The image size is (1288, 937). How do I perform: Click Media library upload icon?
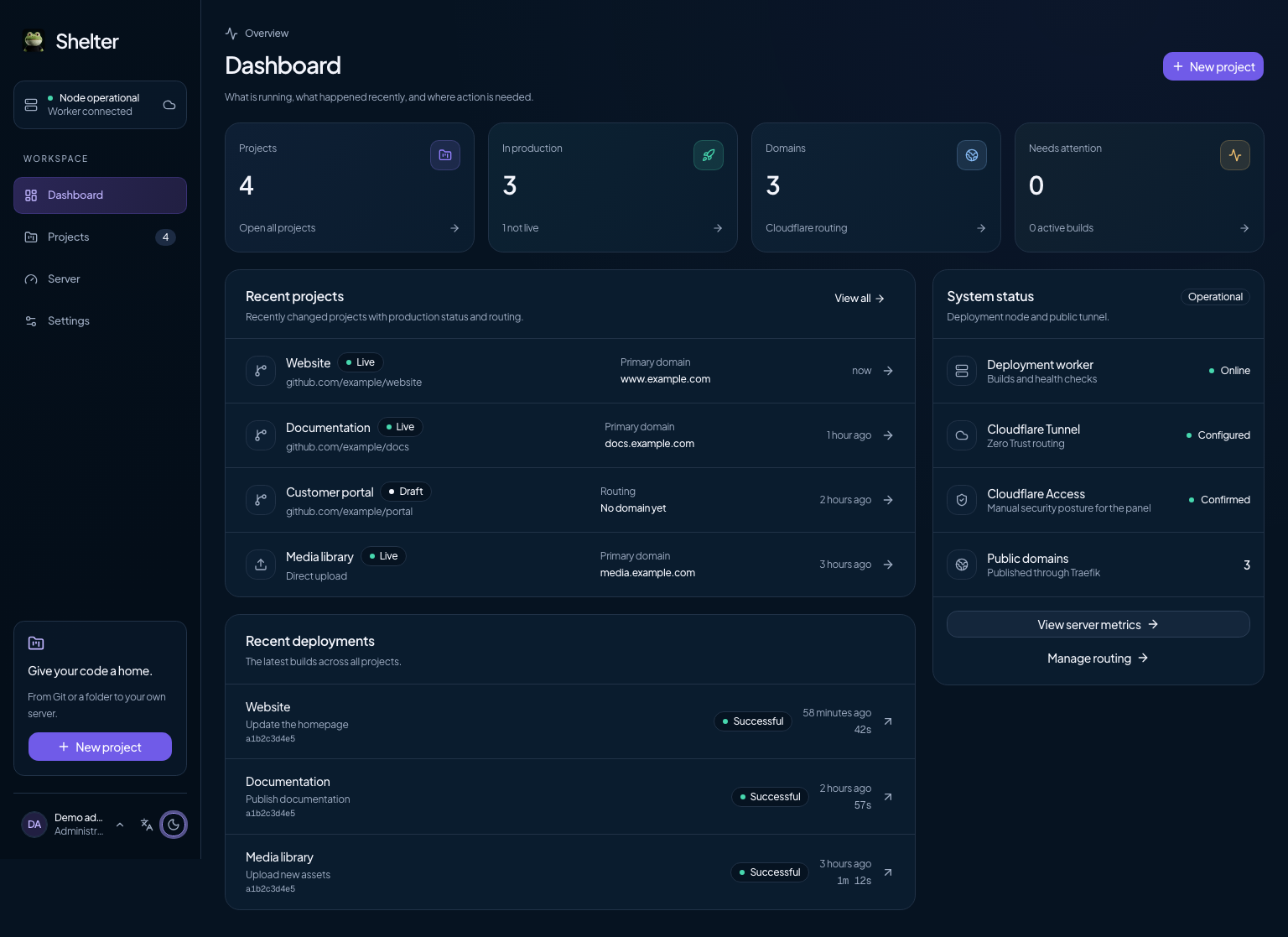tap(261, 565)
